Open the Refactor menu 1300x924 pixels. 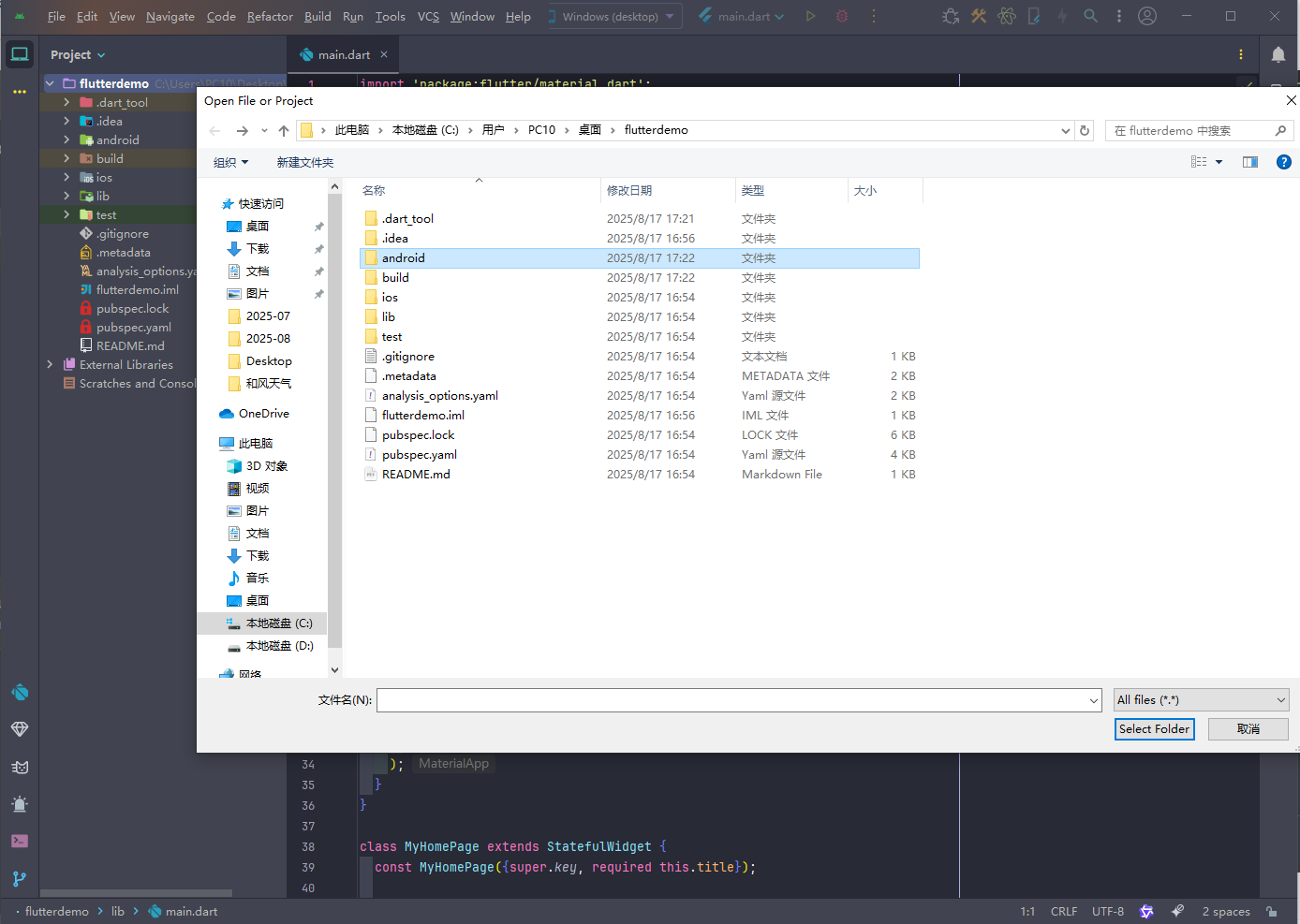(x=270, y=17)
